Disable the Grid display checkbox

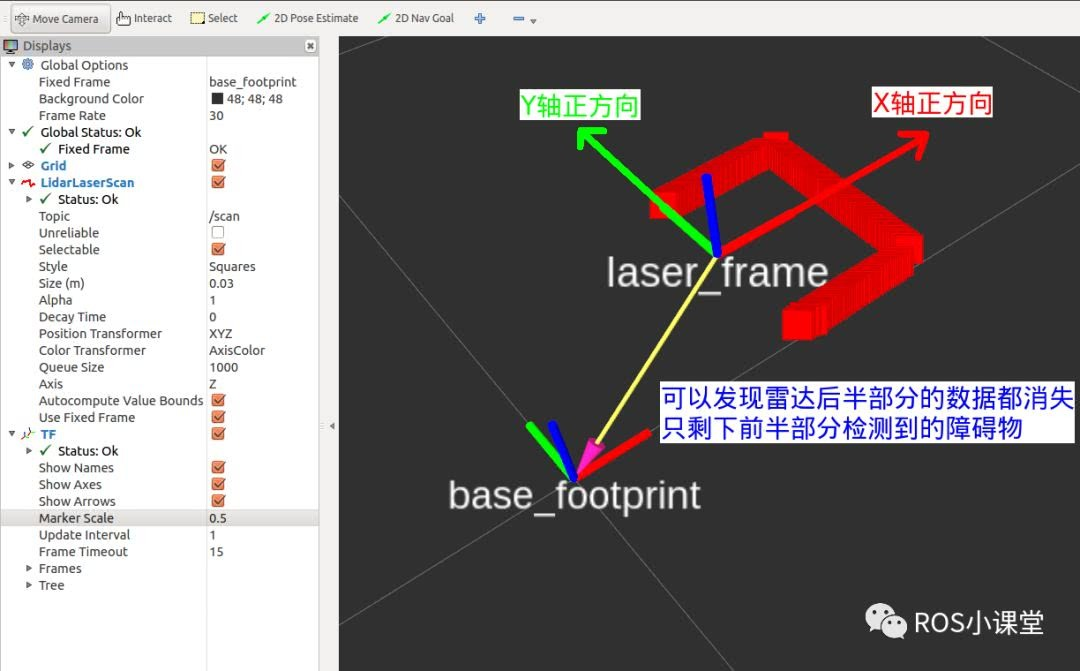tap(218, 165)
